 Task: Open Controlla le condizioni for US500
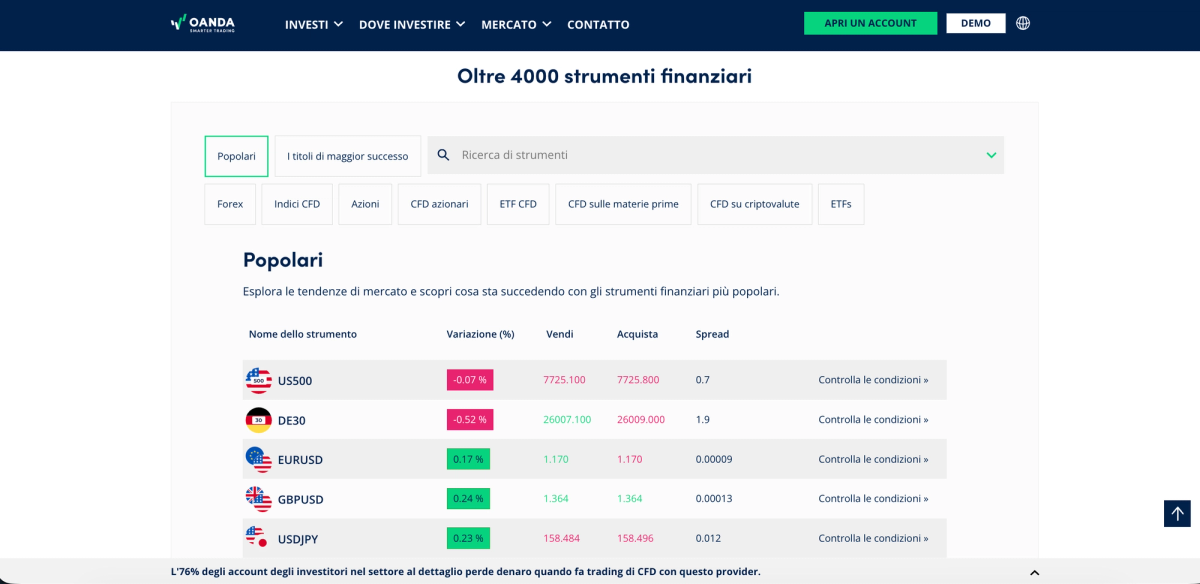[x=873, y=380]
